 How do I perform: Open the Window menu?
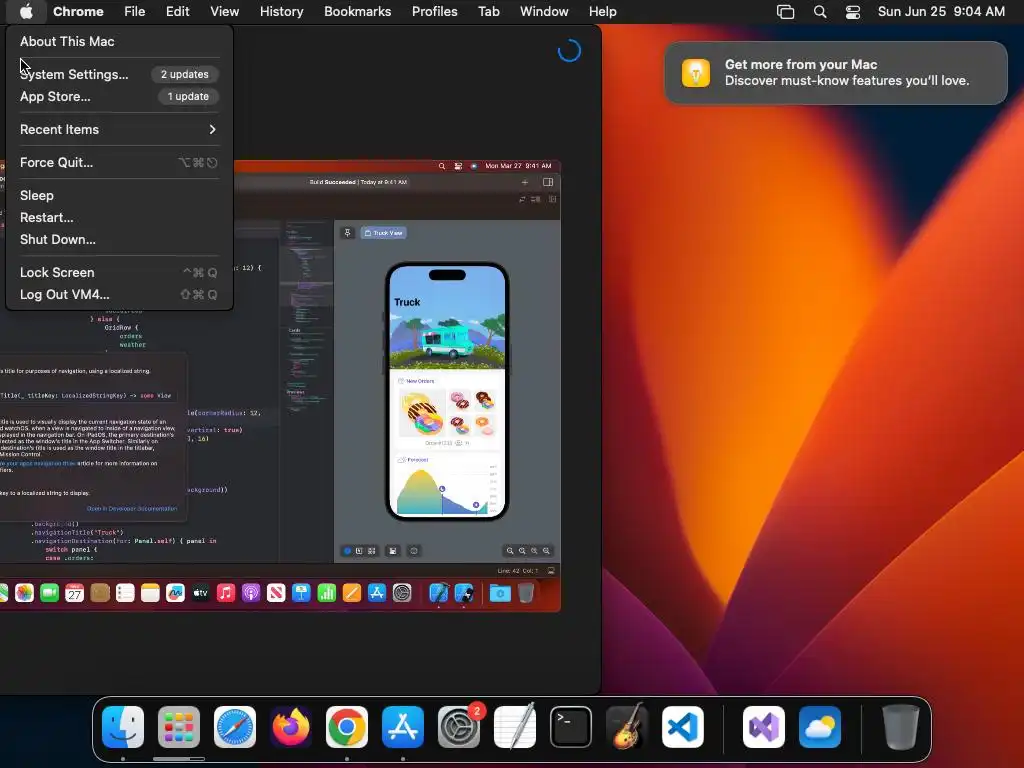(544, 12)
